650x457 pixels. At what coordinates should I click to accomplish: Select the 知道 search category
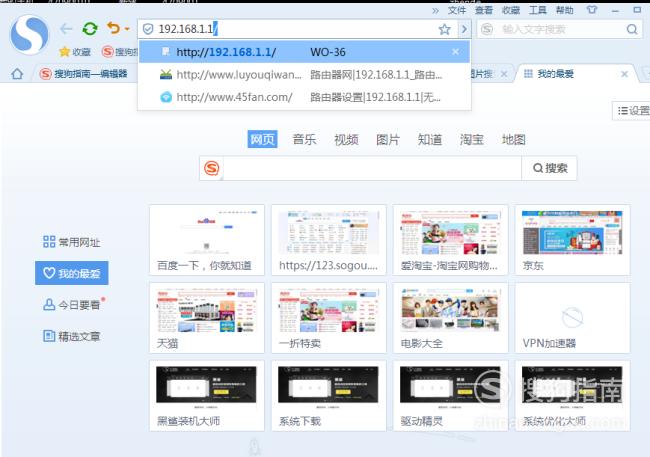click(430, 139)
